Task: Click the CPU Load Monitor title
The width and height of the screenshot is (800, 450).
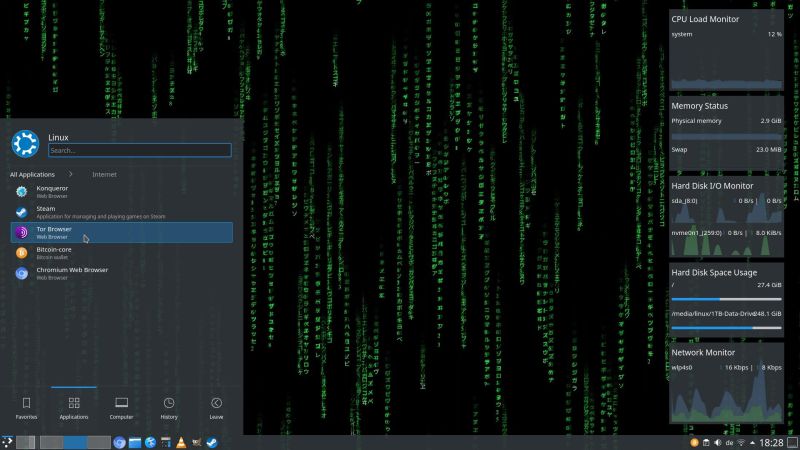Action: [705, 19]
